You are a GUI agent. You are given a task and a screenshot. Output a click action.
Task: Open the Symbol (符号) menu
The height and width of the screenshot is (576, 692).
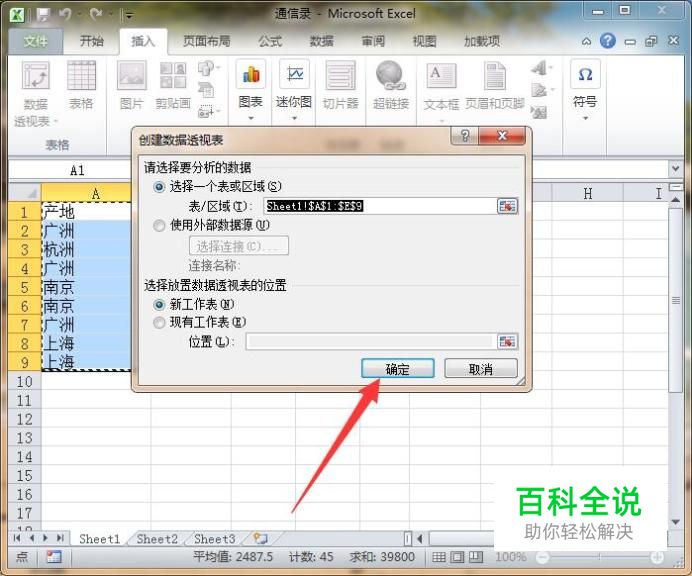(585, 90)
